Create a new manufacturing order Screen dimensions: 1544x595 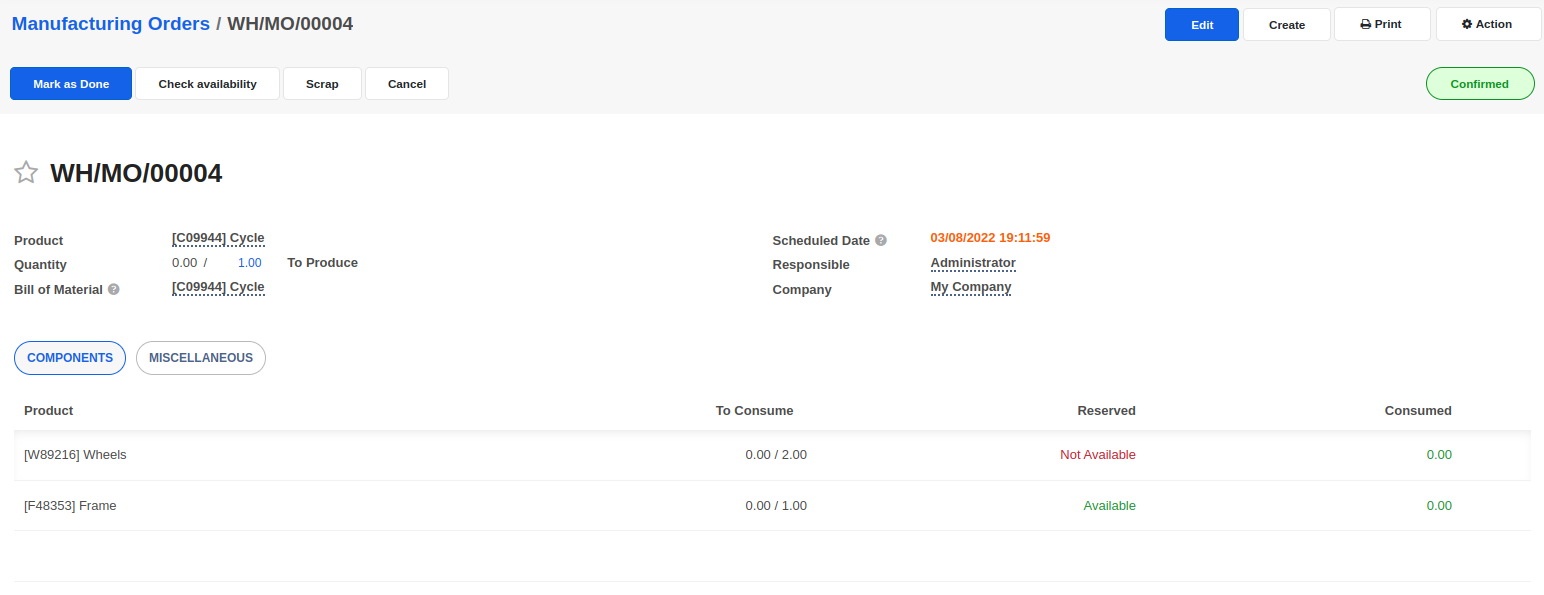1286,25
